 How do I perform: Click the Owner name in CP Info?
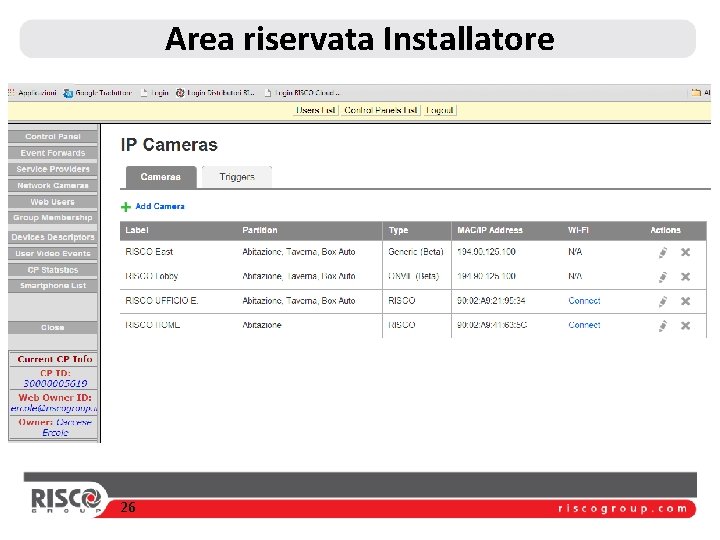coord(69,427)
